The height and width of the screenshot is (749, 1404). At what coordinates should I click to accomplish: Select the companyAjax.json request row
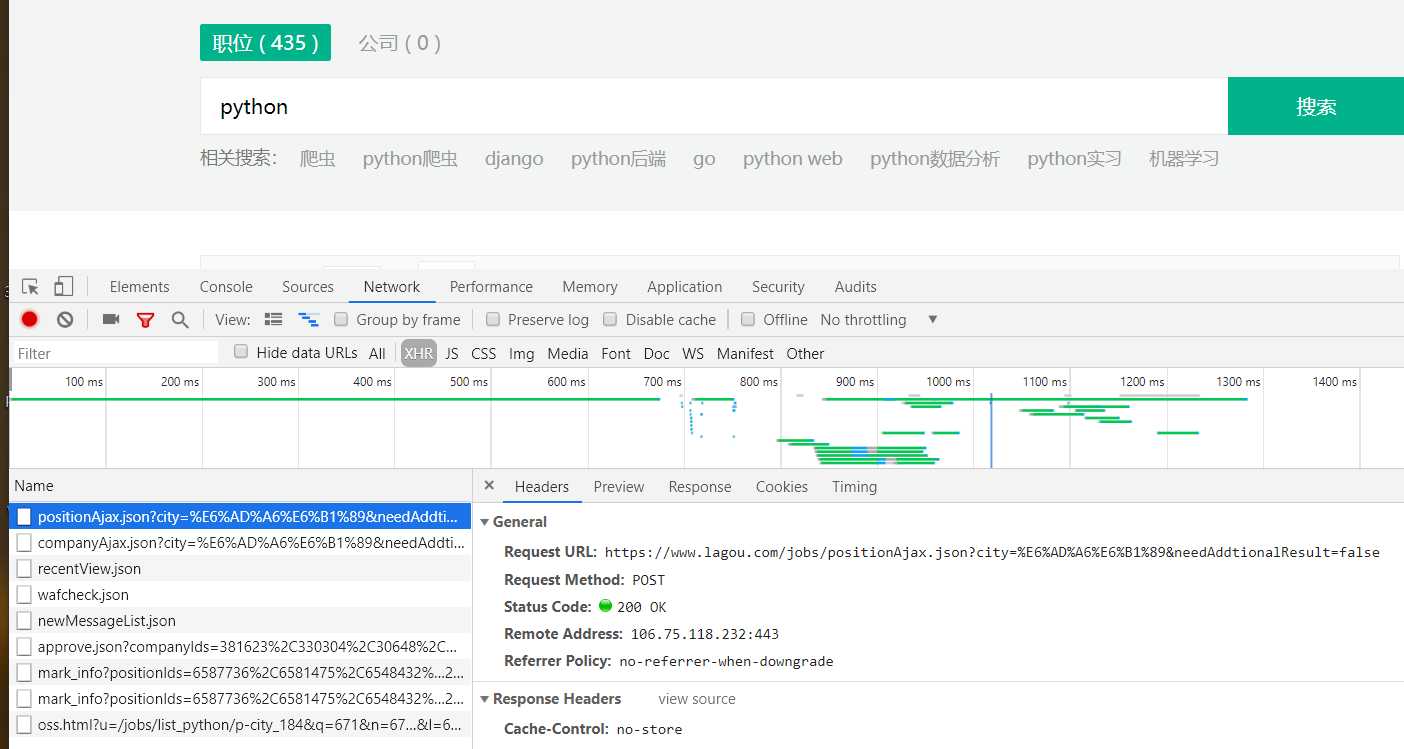tap(240, 542)
